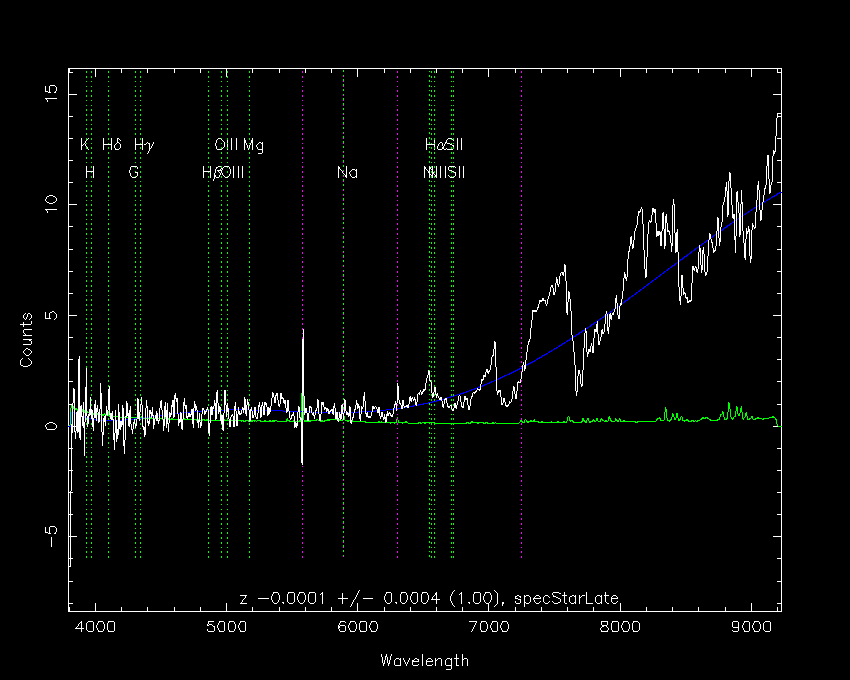Click the −5 counts tick label
Image resolution: width=850 pixels, height=680 pixels.
[50, 536]
